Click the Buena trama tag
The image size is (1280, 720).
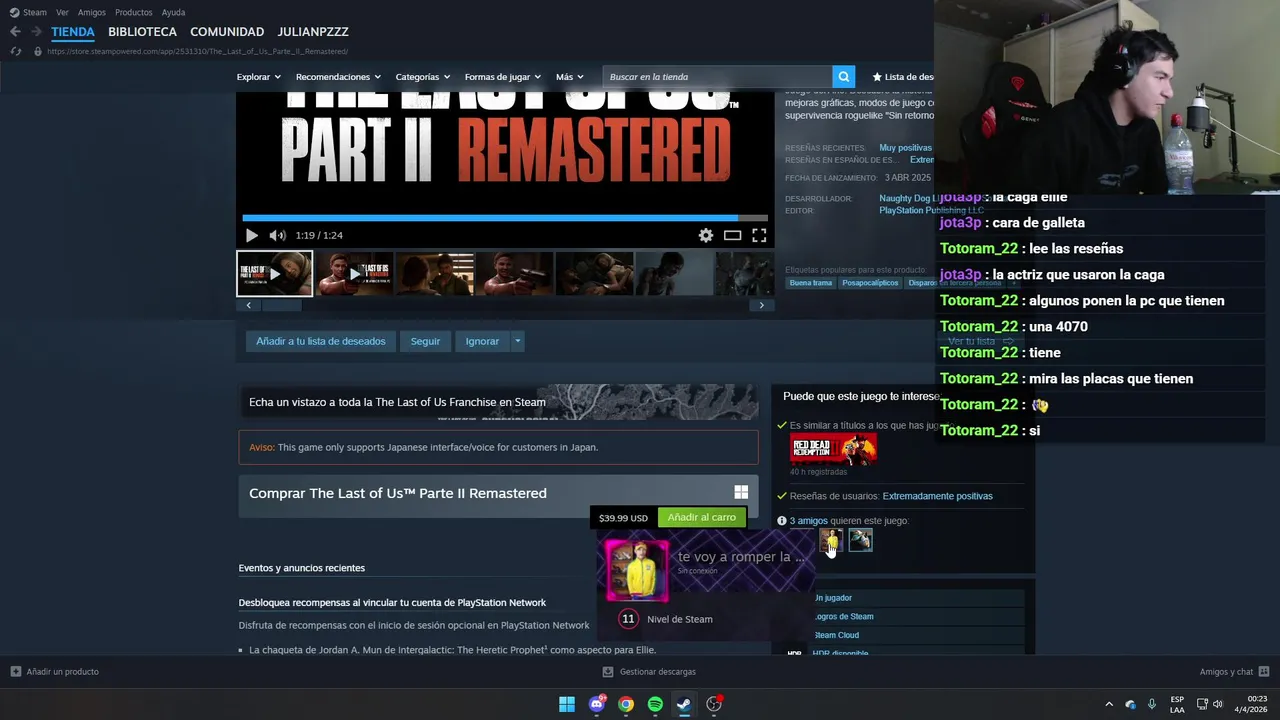pyautogui.click(x=810, y=283)
